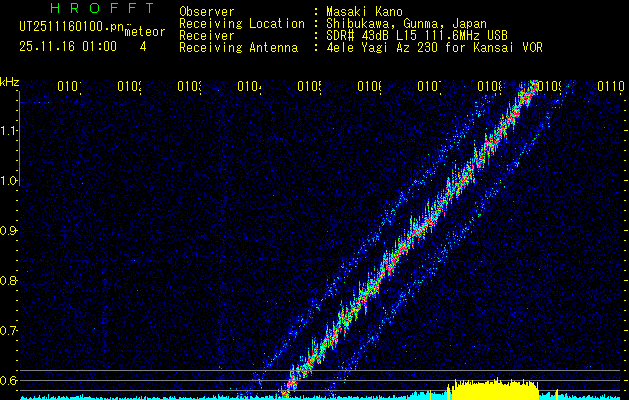The width and height of the screenshot is (629, 400).
Task: Click the Observer label
Action: 207,12
